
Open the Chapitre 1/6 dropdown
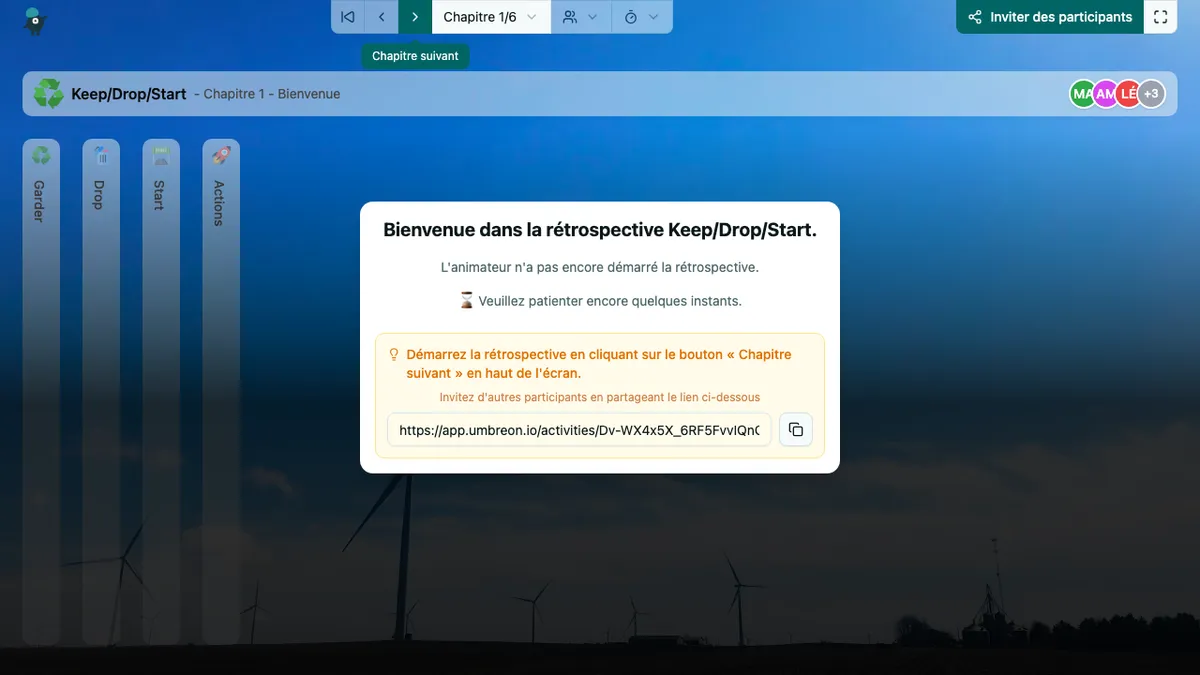click(x=490, y=17)
